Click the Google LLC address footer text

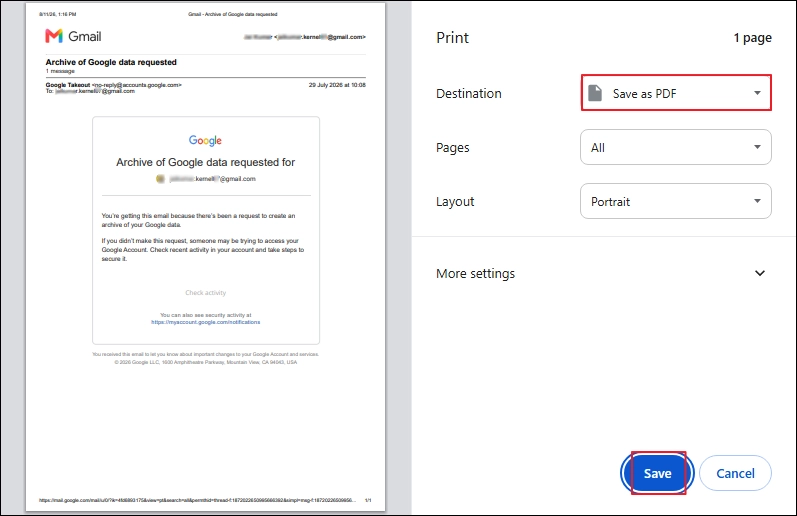pos(205,362)
